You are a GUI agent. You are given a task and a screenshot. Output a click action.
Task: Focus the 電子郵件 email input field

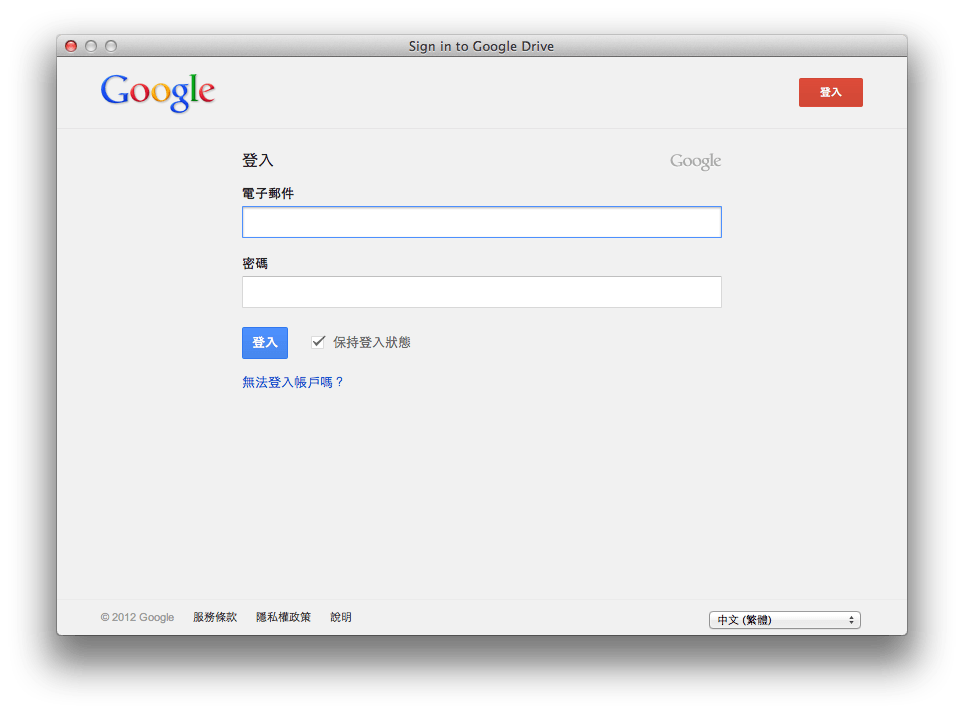point(481,222)
